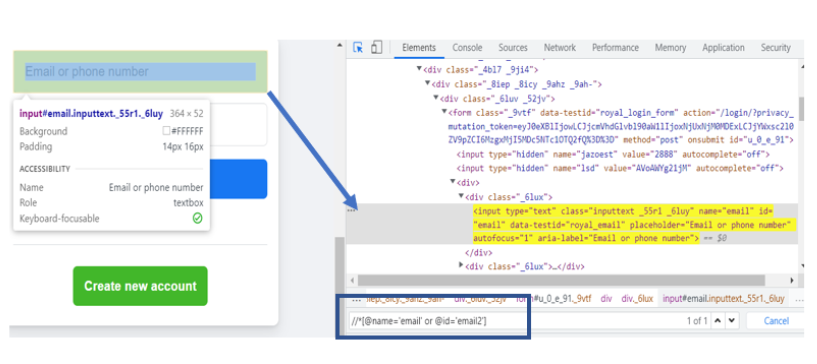Image resolution: width=817 pixels, height=364 pixels.
Task: Go to next search result arrow
Action: pyautogui.click(x=732, y=321)
